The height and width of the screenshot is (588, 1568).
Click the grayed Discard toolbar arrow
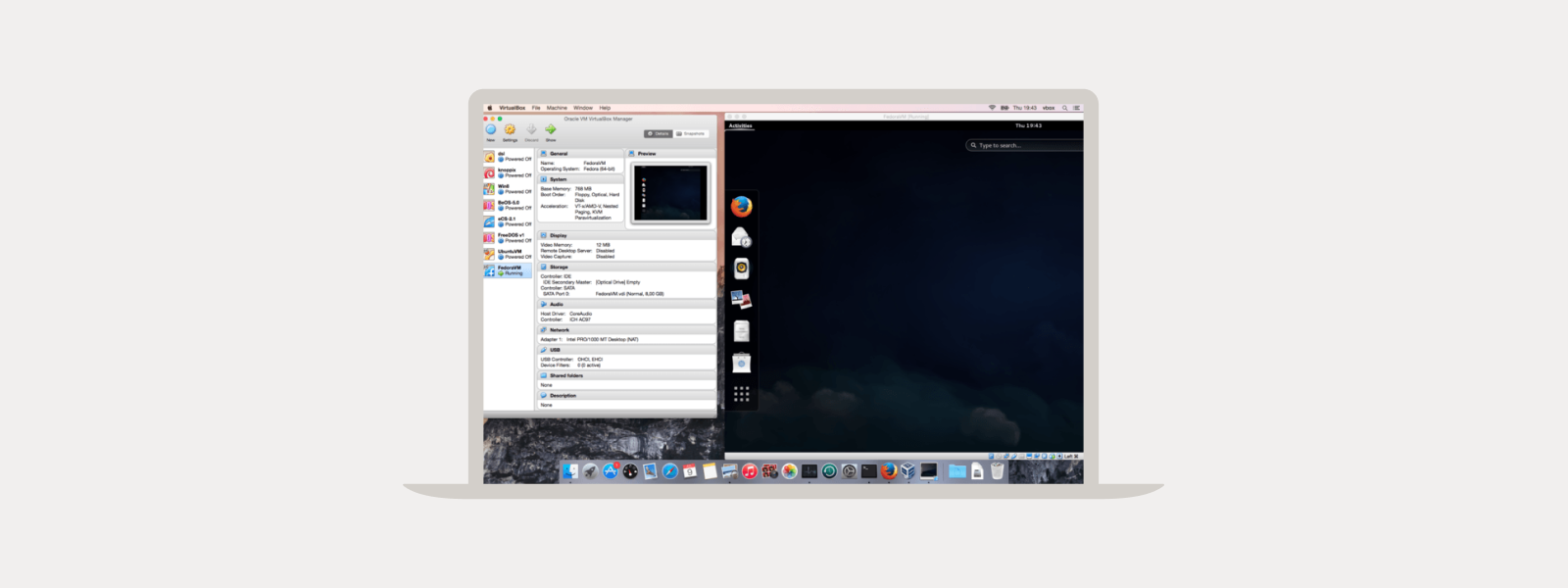tap(531, 129)
